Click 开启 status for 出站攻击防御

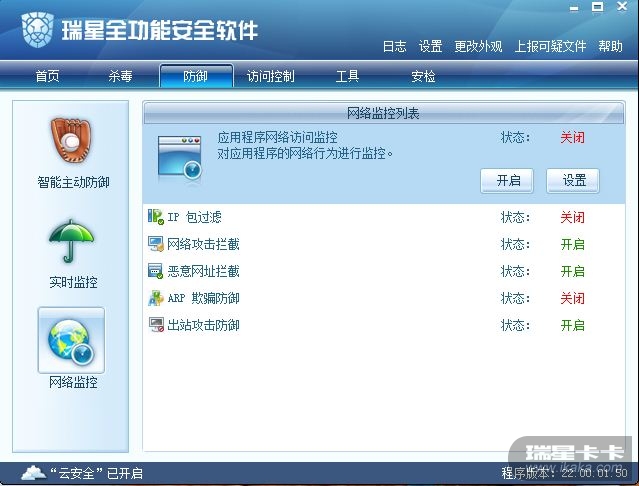point(573,325)
